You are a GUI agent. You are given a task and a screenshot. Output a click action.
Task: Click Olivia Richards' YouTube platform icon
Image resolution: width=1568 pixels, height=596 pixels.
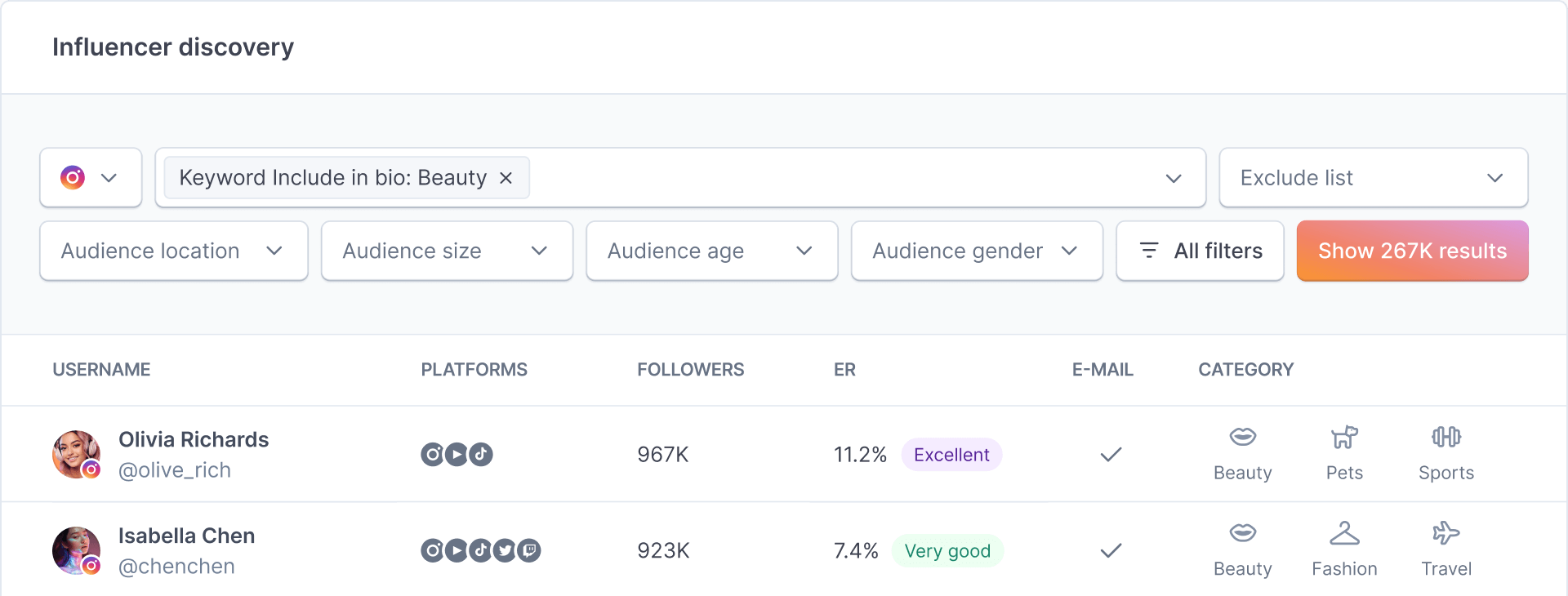point(457,455)
